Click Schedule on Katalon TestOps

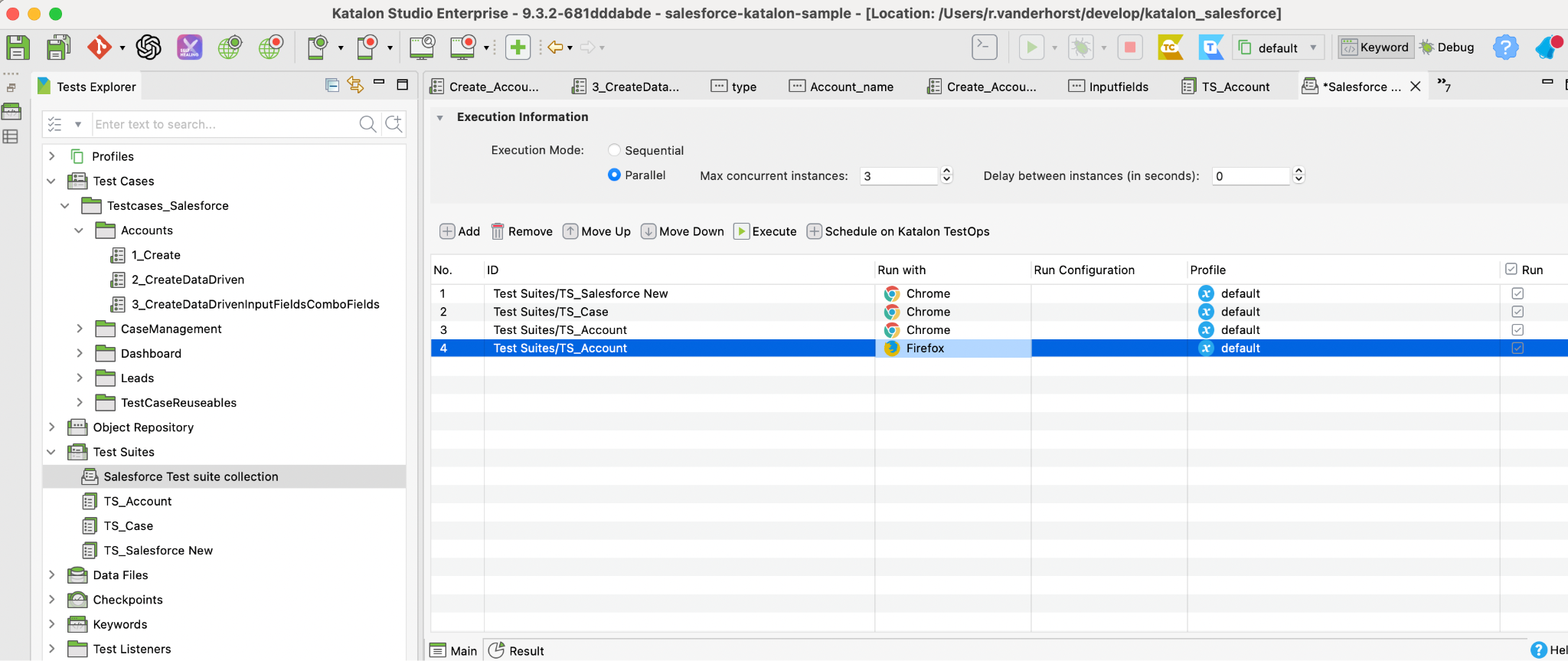click(x=898, y=231)
